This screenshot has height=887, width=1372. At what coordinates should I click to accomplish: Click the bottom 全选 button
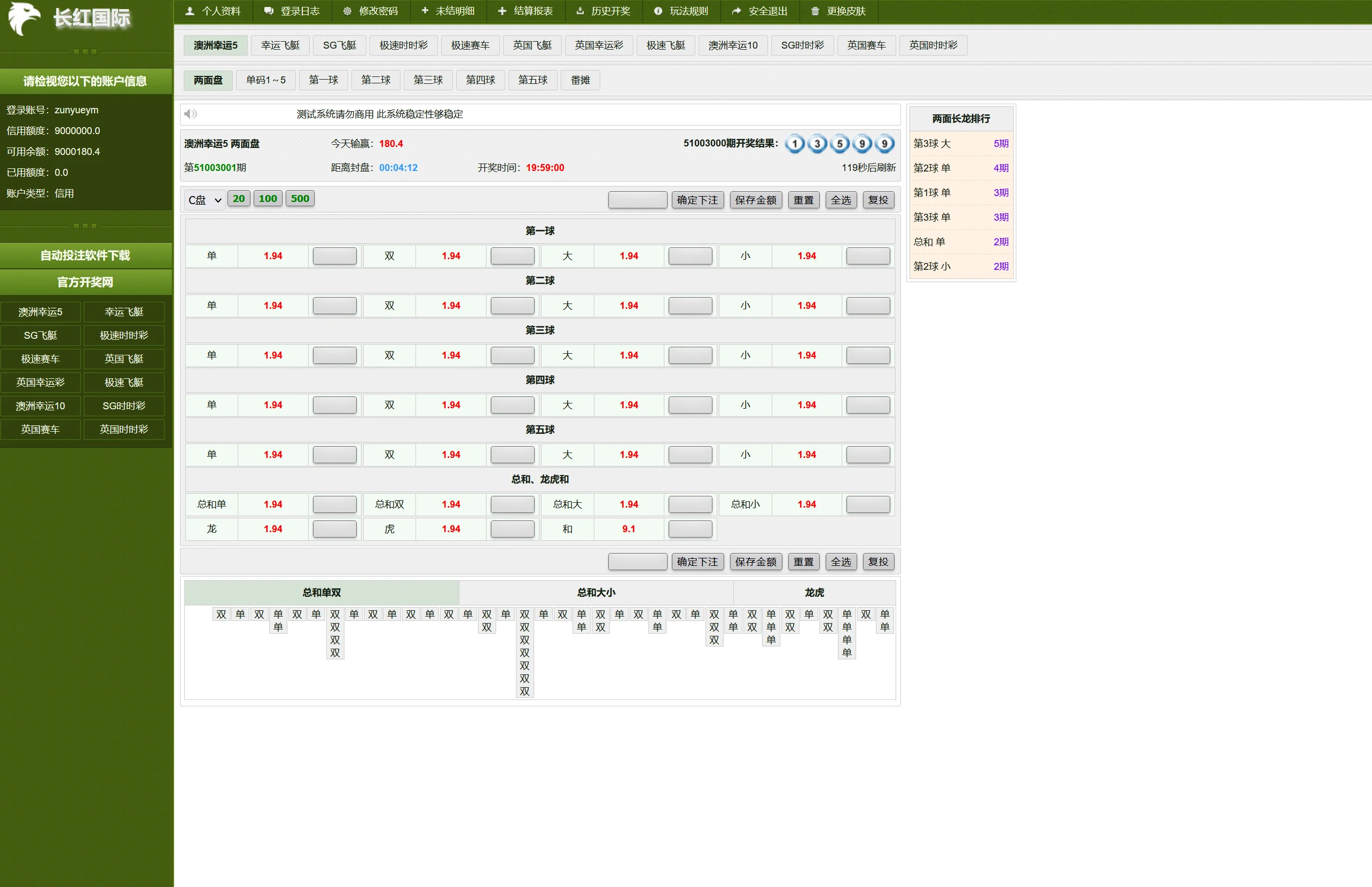click(840, 562)
